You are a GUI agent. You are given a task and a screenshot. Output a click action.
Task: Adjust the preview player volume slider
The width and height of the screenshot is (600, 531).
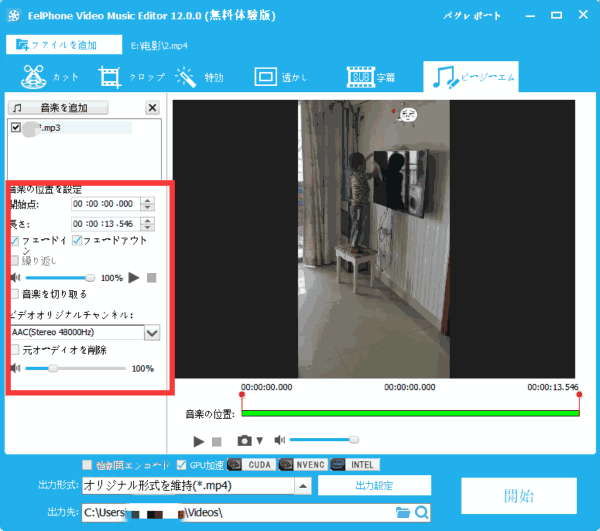pos(324,440)
